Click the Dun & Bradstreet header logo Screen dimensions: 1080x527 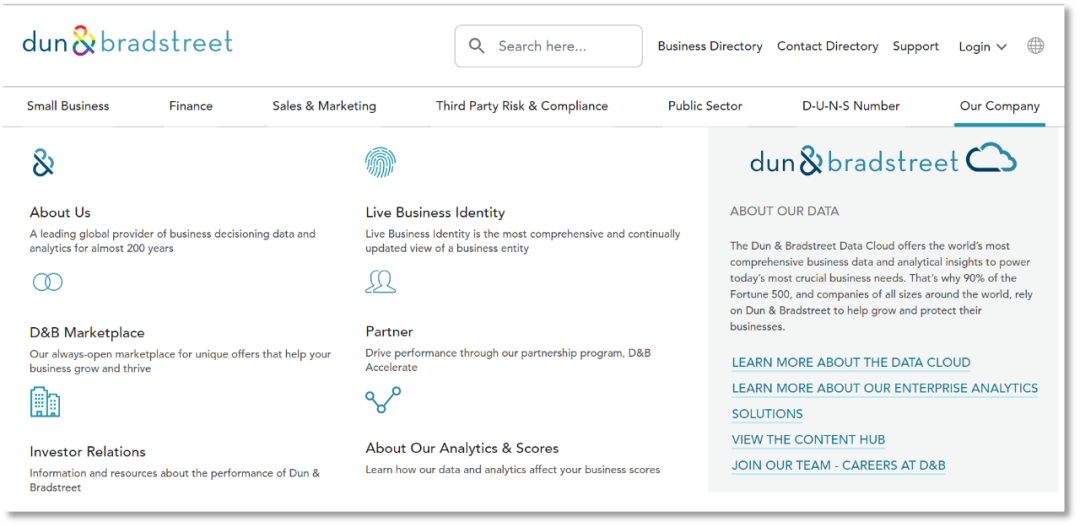pyautogui.click(x=127, y=42)
